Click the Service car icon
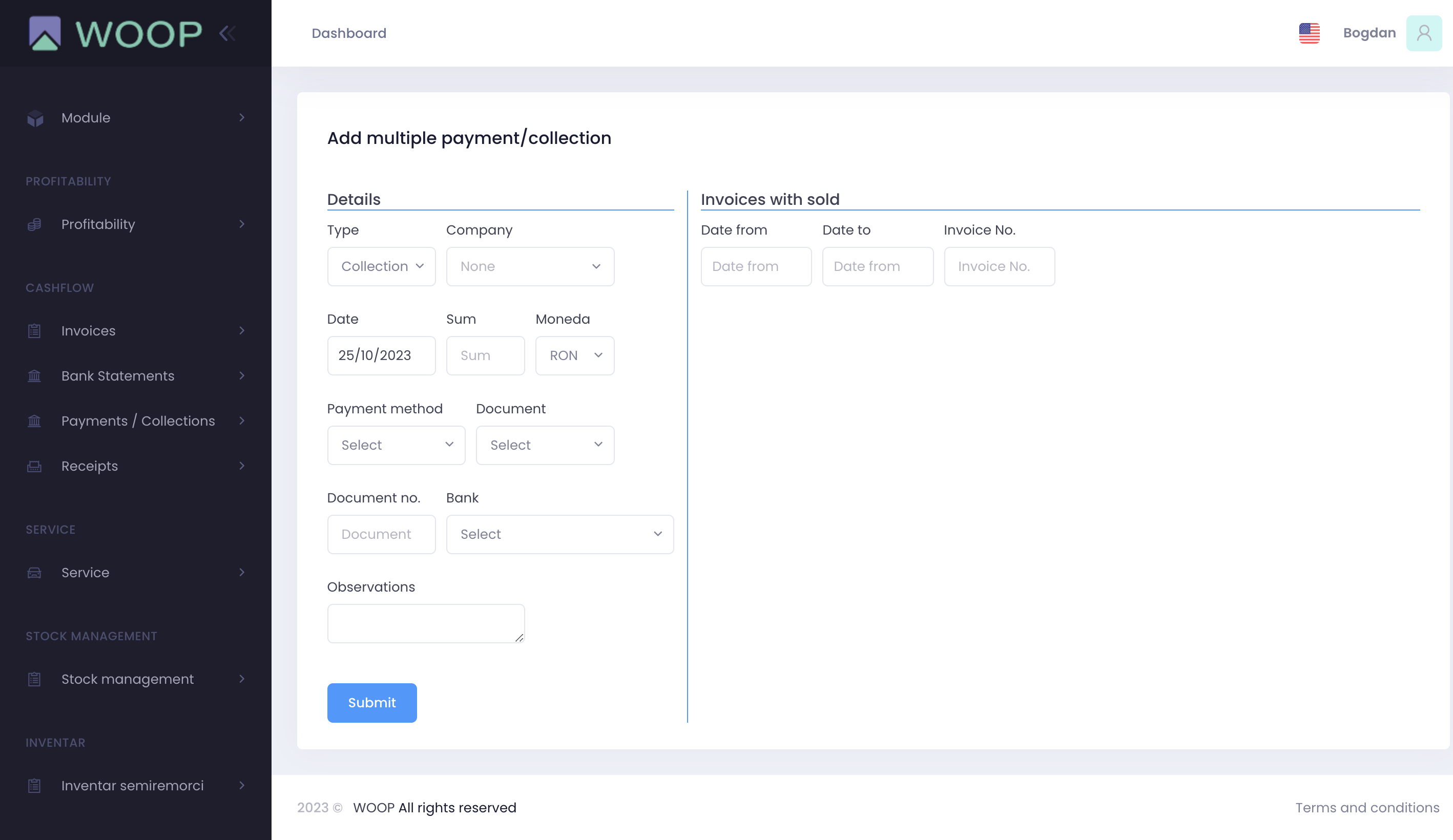Screen dimensions: 1453x840 coord(35,573)
